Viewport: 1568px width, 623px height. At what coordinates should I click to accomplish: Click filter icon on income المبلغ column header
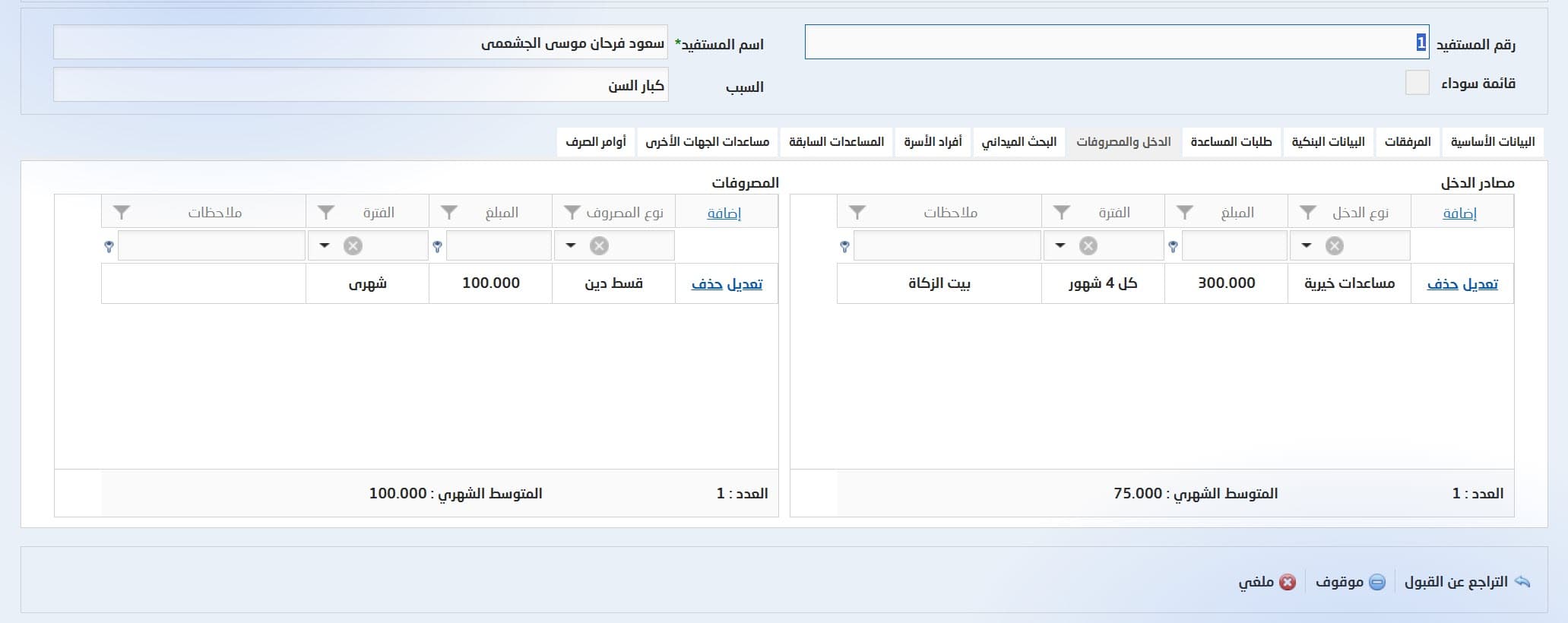click(x=1185, y=213)
